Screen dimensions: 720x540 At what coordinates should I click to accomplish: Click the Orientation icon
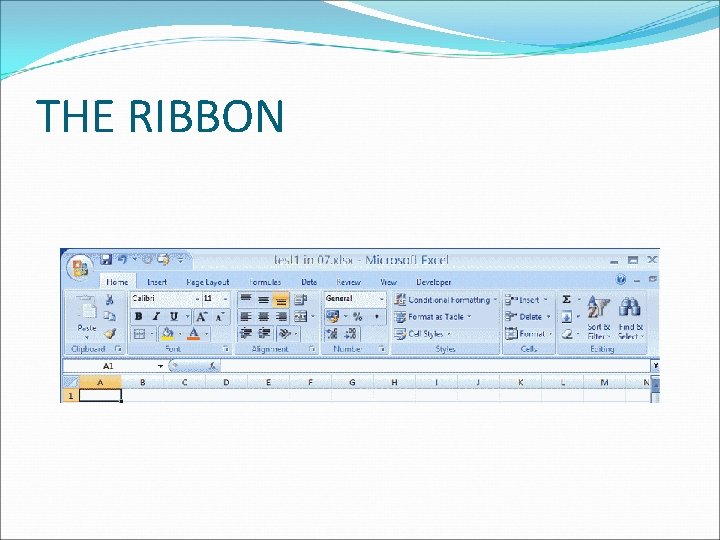(285, 333)
